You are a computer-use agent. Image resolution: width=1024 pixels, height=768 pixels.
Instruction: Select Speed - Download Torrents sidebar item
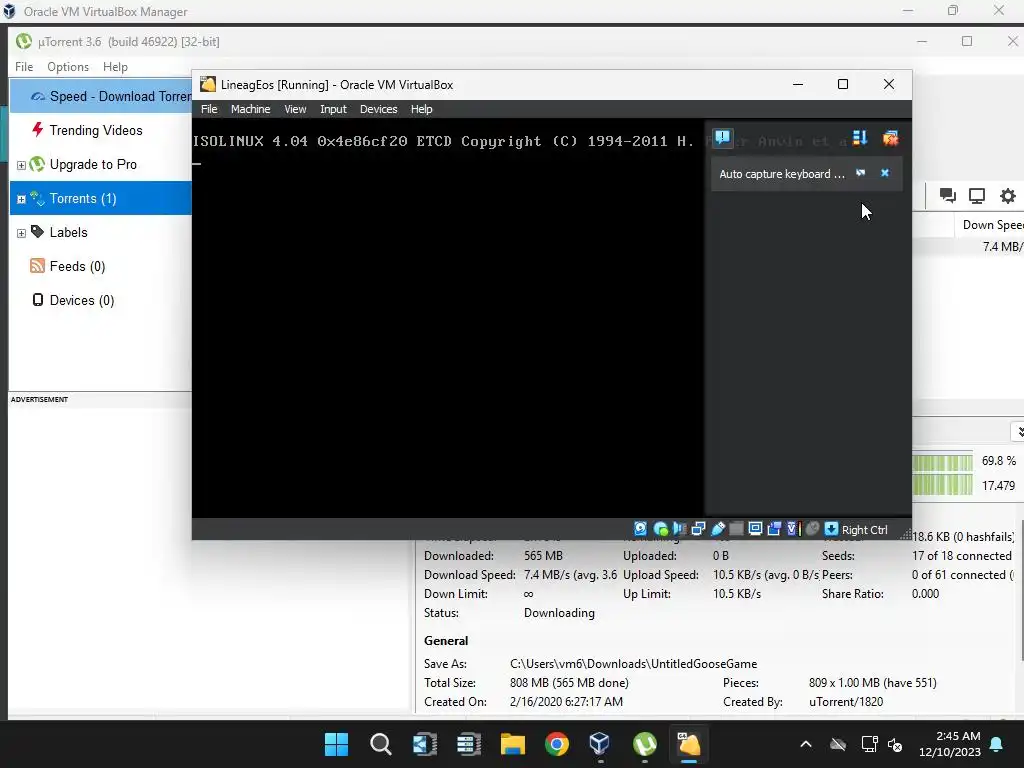101,96
